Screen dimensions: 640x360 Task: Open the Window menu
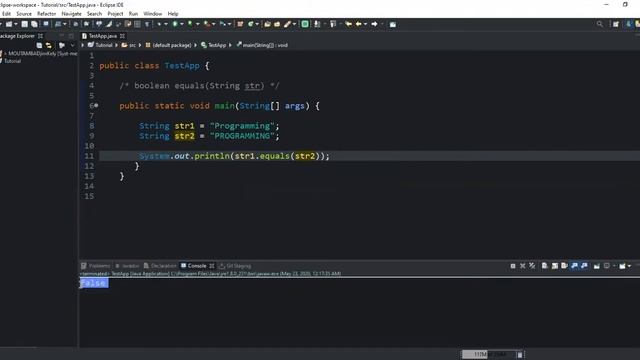point(152,14)
